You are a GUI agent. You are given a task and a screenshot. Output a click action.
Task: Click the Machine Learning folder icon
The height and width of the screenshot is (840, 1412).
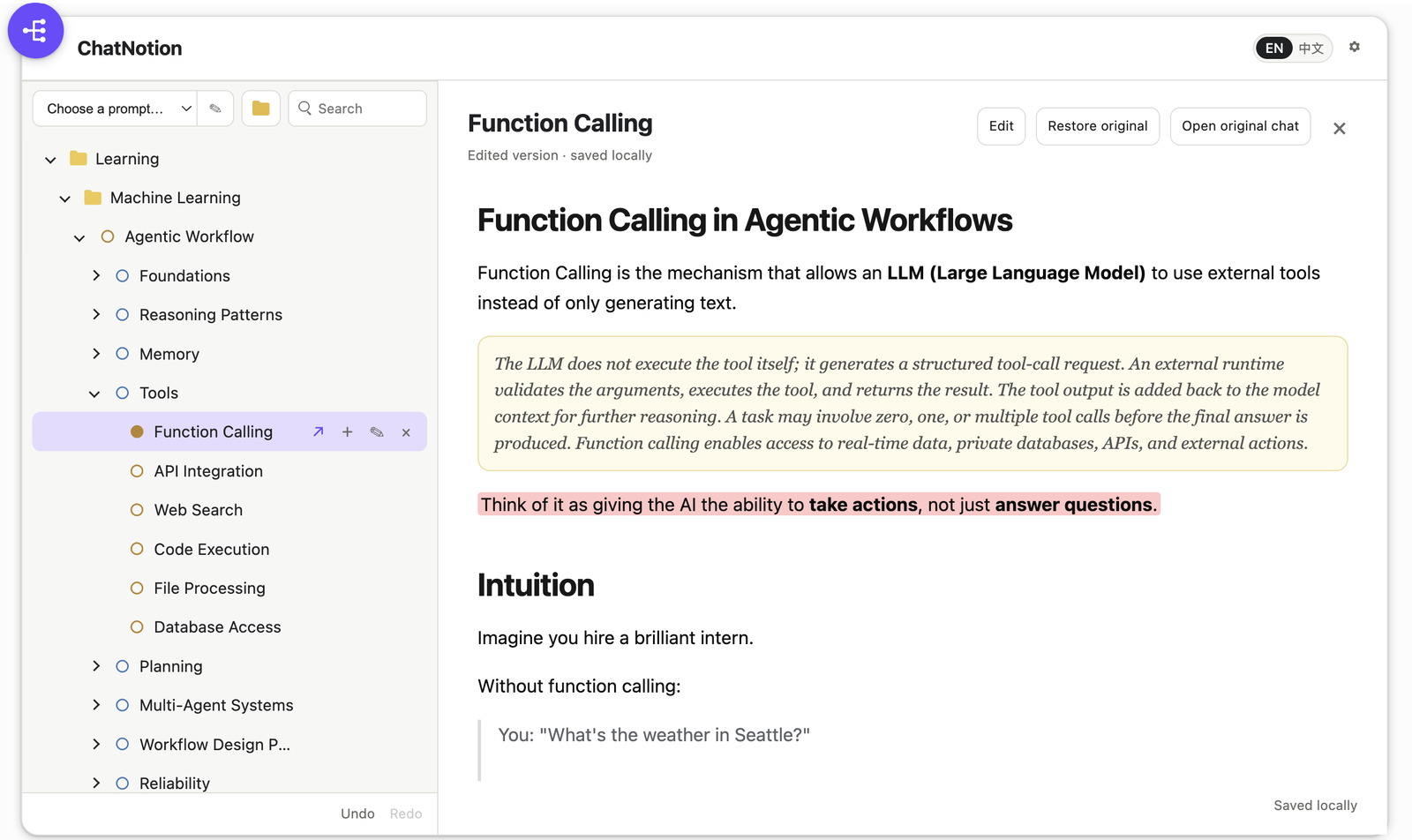[x=93, y=198]
